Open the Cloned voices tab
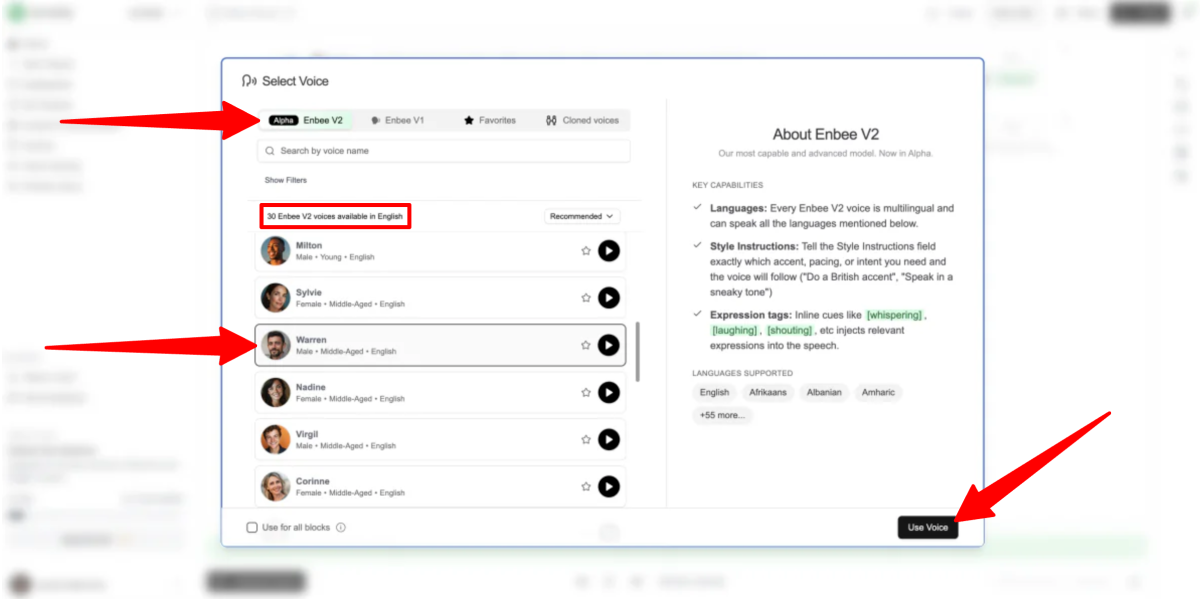Screen dimensions: 1200x599 pyautogui.click(x=582, y=120)
